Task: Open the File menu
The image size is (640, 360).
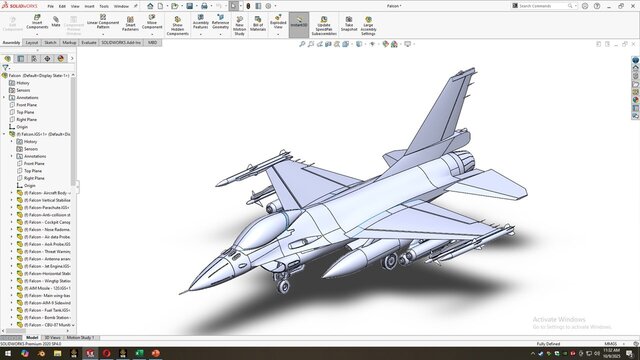Action: pyautogui.click(x=51, y=6)
